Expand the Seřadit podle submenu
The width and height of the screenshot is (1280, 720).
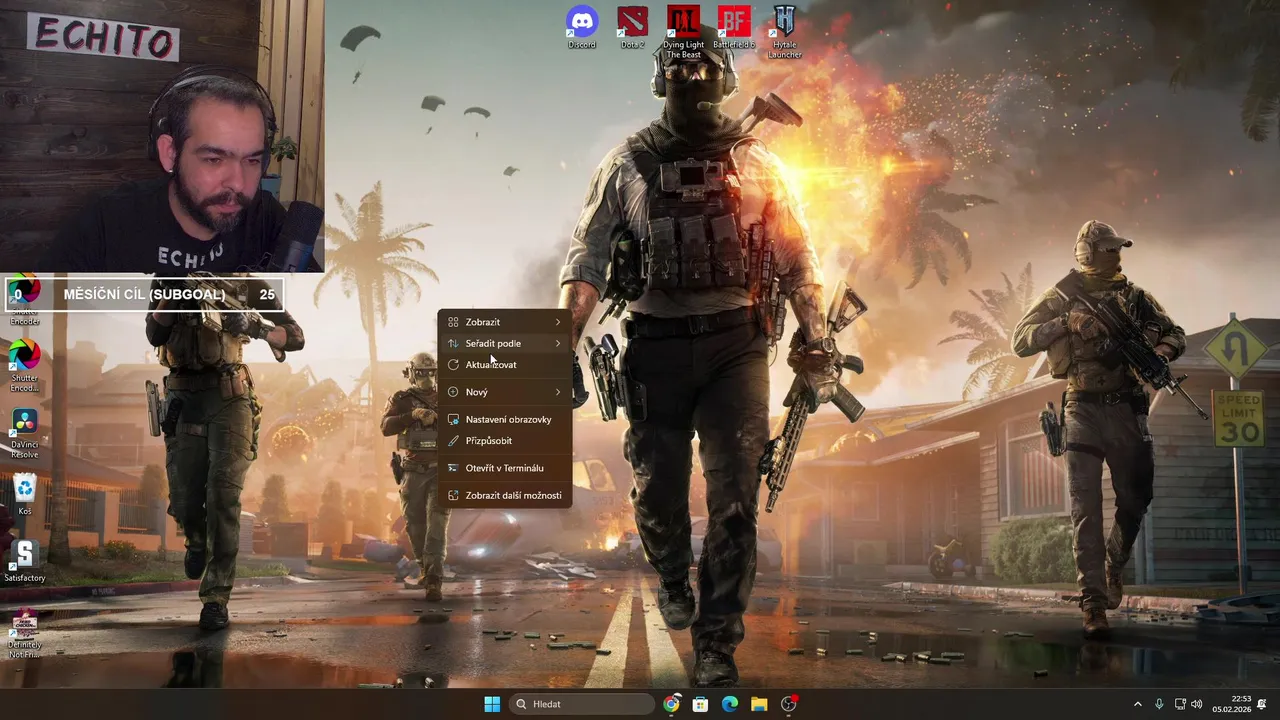pyautogui.click(x=505, y=343)
